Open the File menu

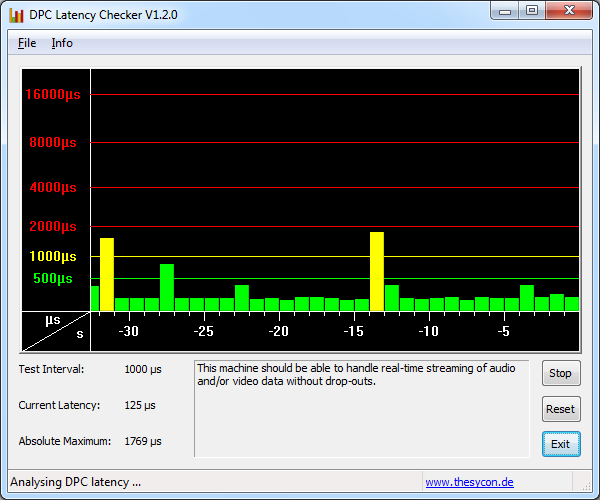(27, 43)
